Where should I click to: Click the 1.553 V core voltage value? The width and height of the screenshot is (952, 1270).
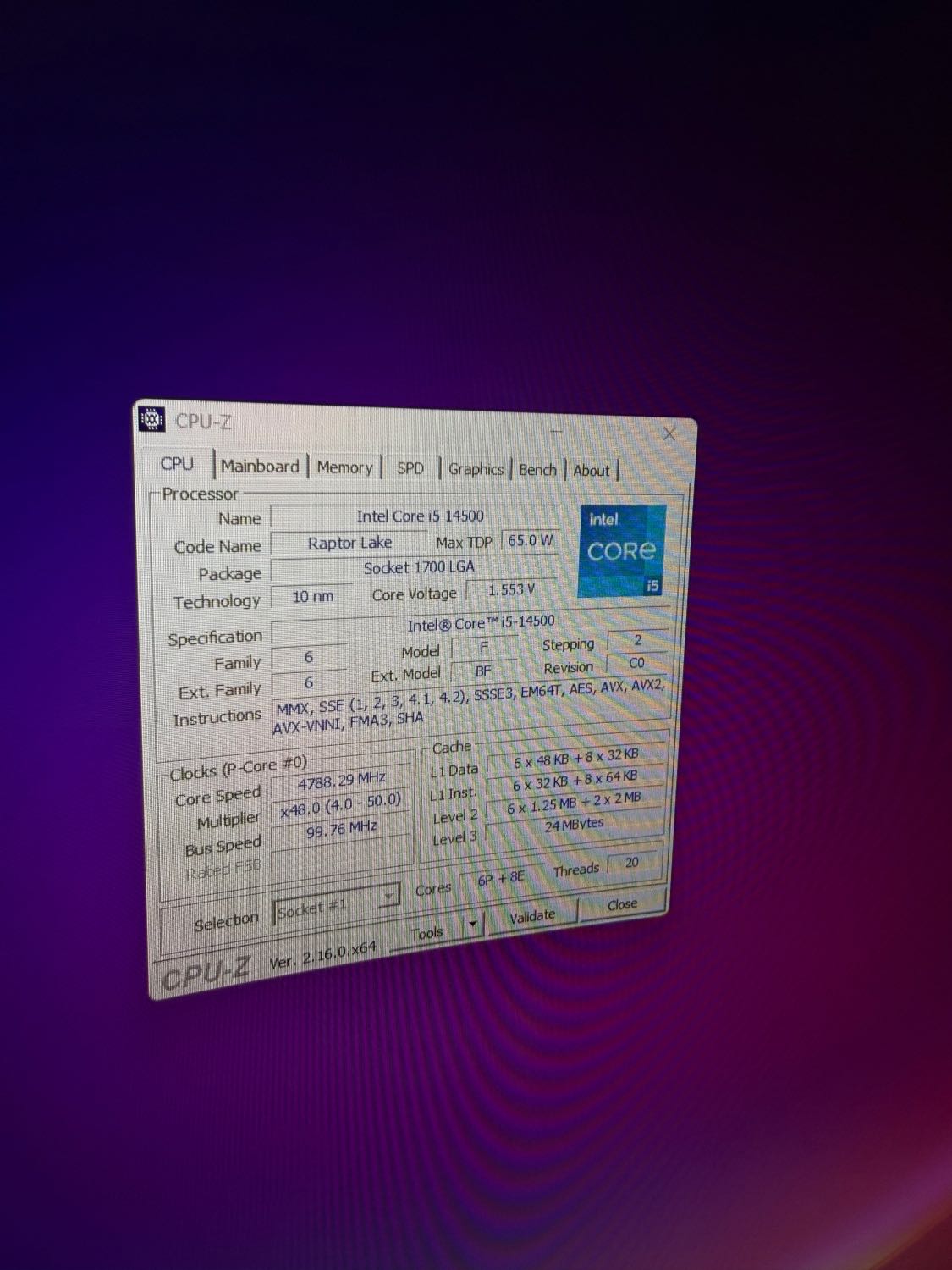point(511,589)
